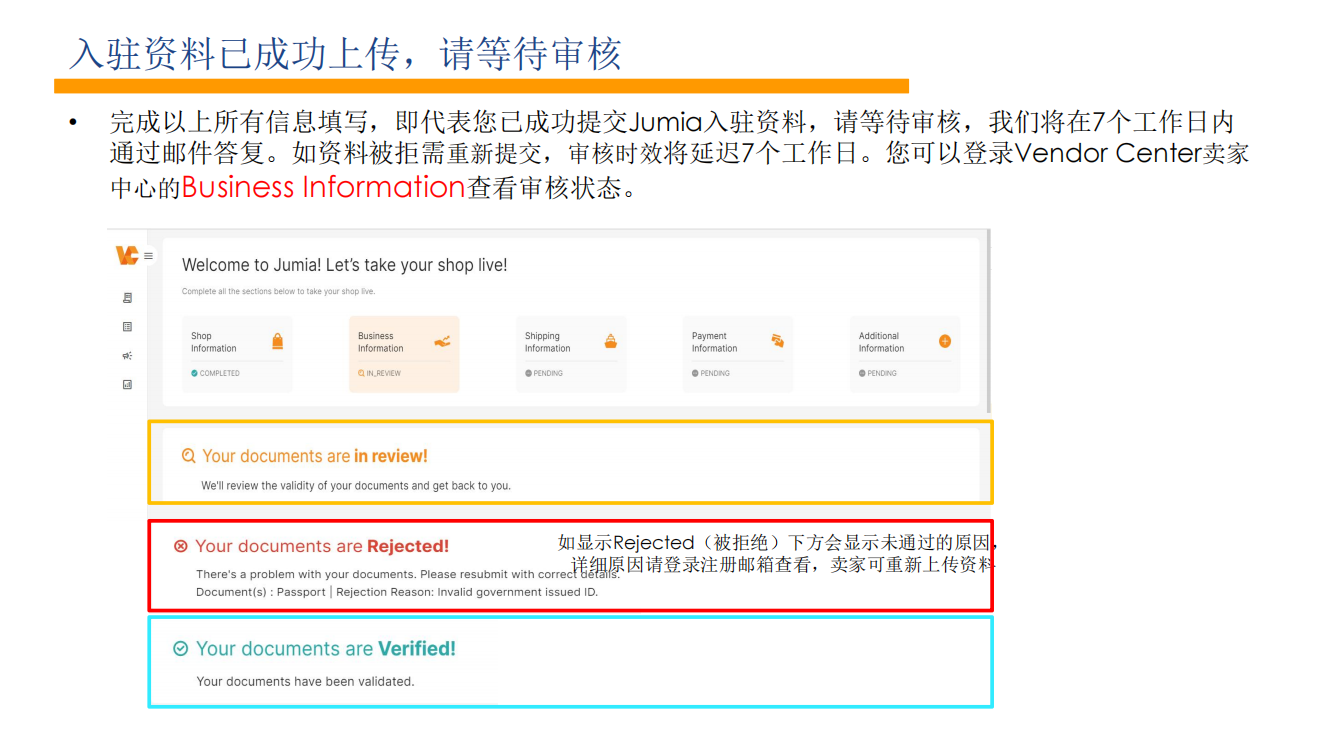The image size is (1333, 750).
Task: Open the Payment Information card
Action: point(737,352)
